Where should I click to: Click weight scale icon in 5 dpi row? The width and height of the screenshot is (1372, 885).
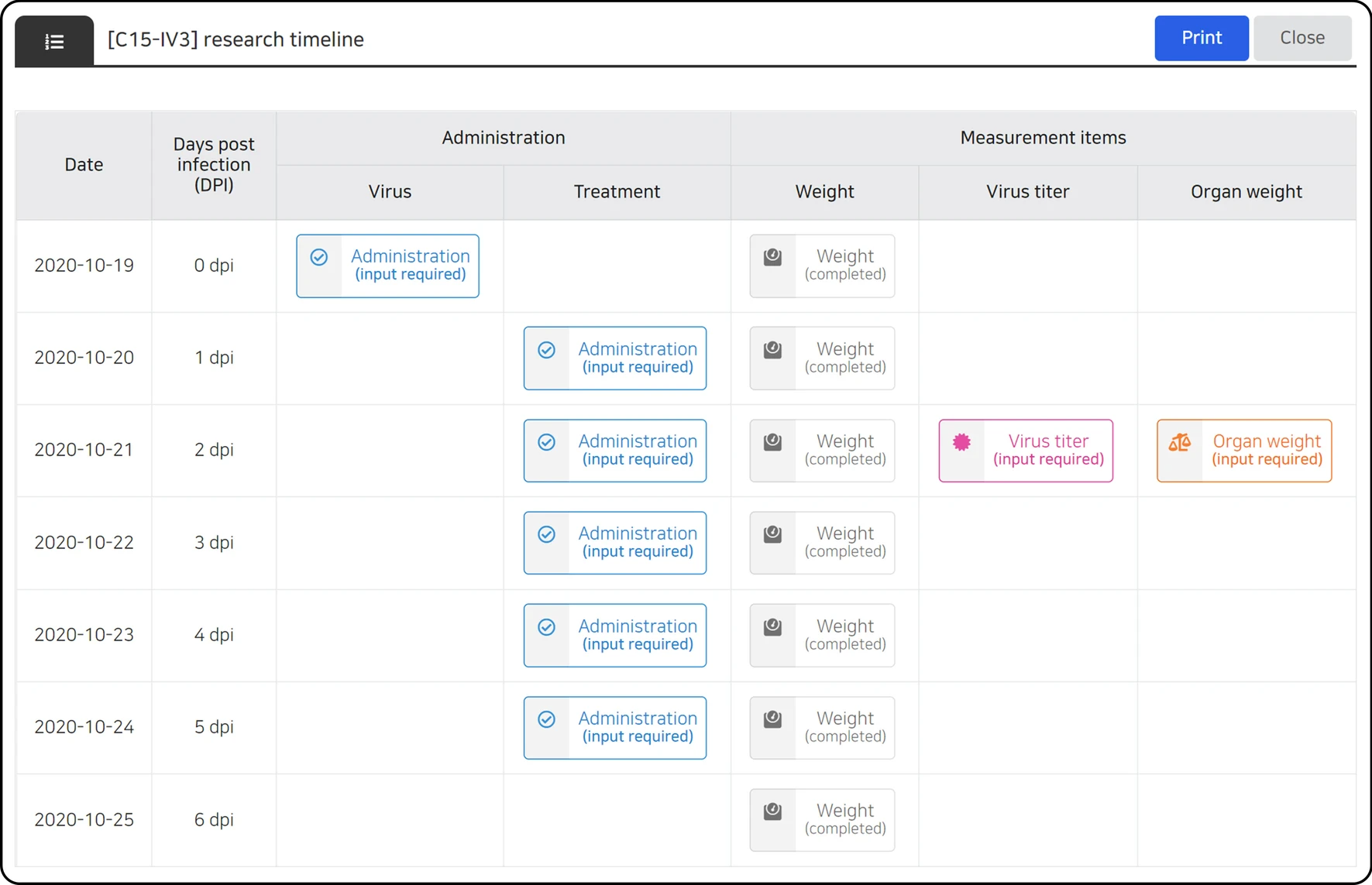click(772, 719)
